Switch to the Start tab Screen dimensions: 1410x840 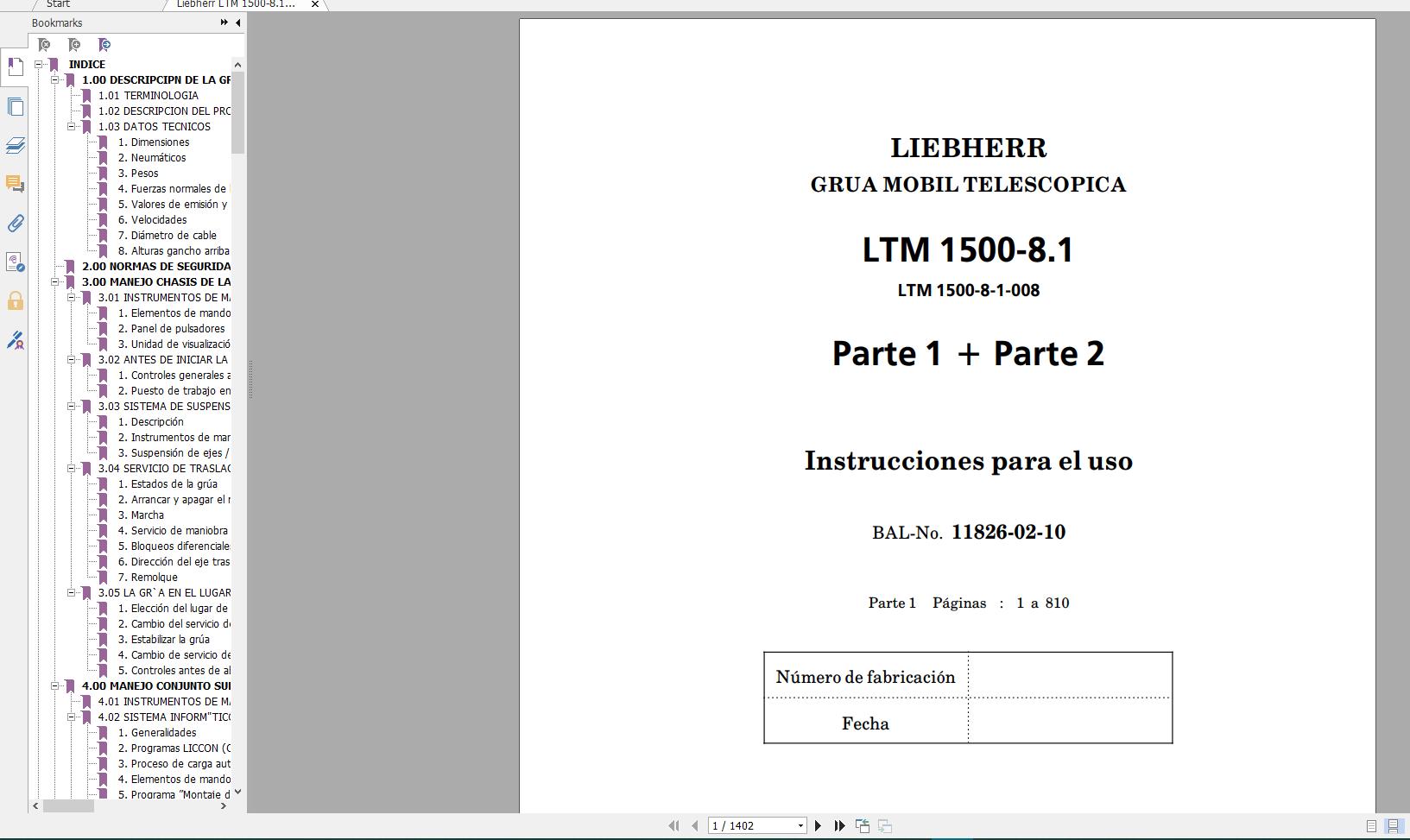tap(56, 4)
